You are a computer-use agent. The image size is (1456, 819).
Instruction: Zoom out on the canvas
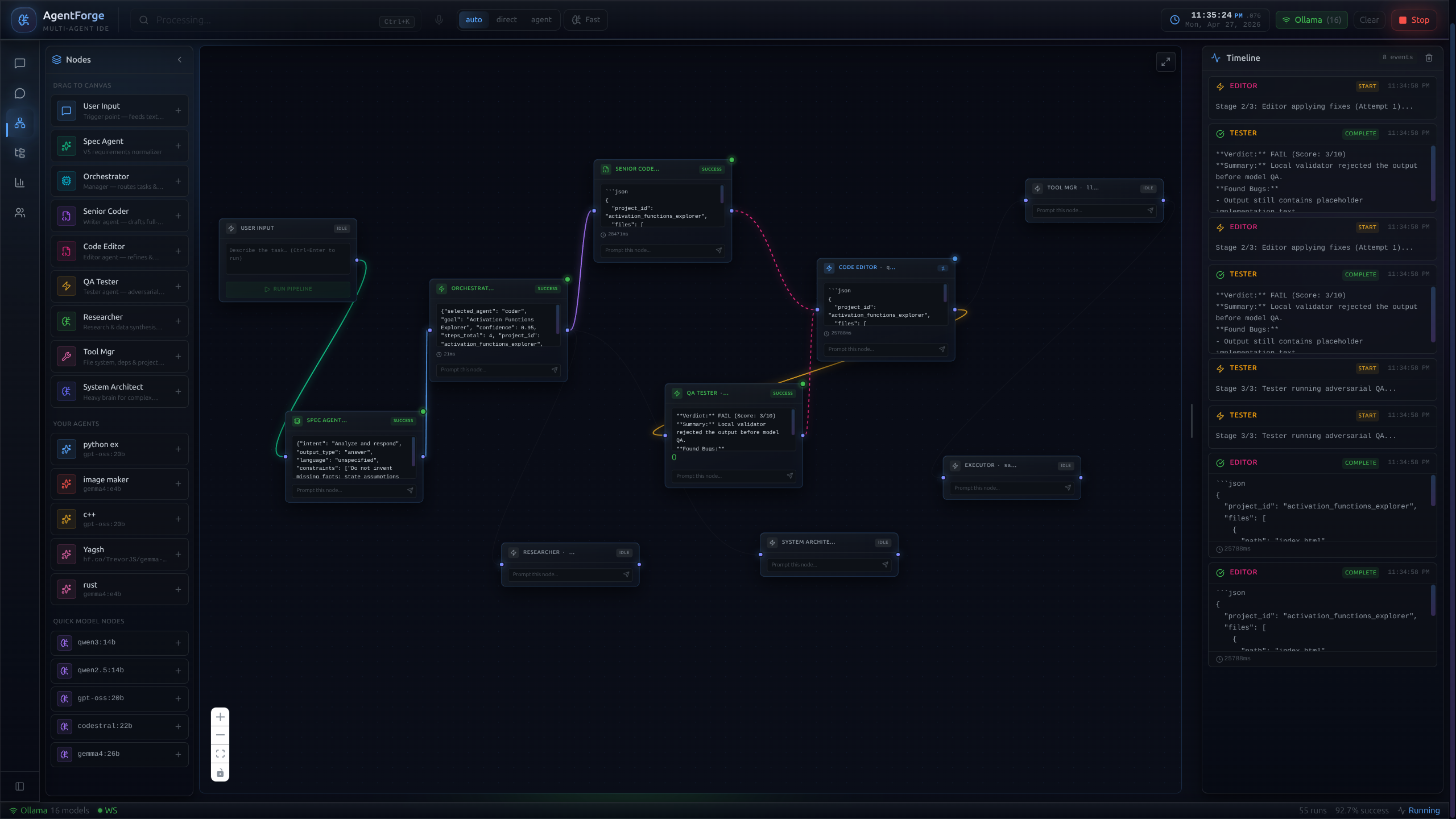pyautogui.click(x=220, y=735)
